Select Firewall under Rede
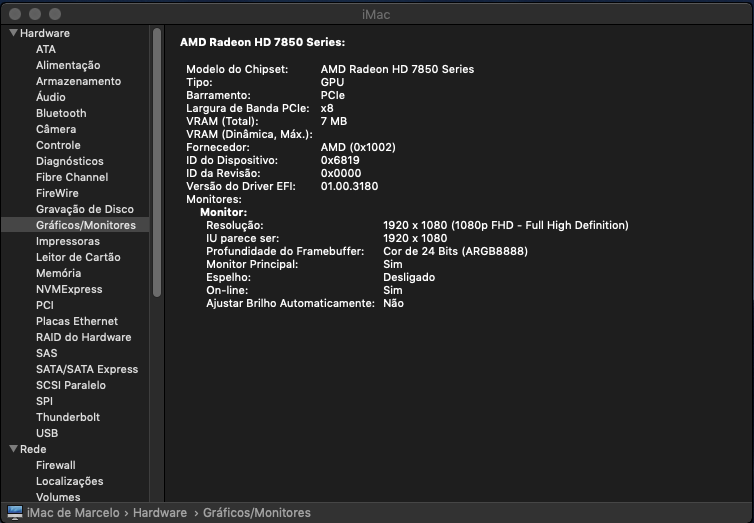 56,465
